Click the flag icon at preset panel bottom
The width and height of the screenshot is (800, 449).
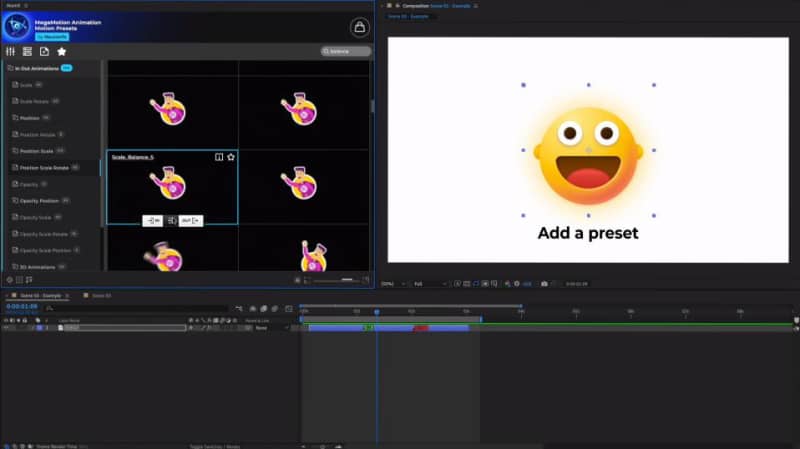tap(29, 280)
